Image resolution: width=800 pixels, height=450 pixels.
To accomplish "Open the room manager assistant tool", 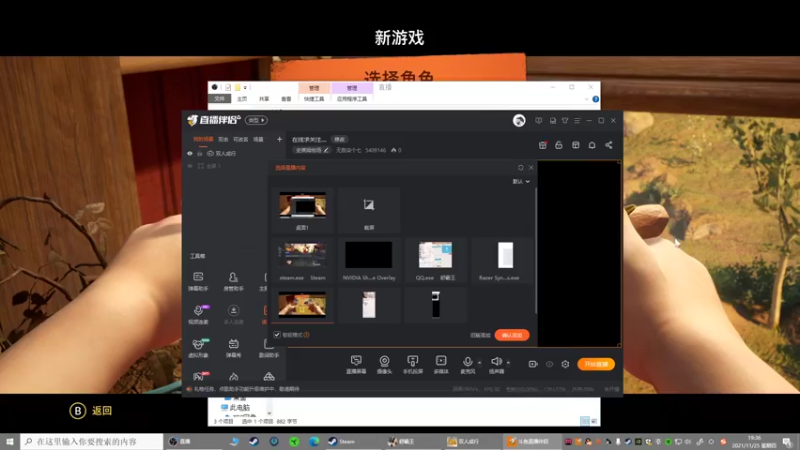I will tap(233, 281).
